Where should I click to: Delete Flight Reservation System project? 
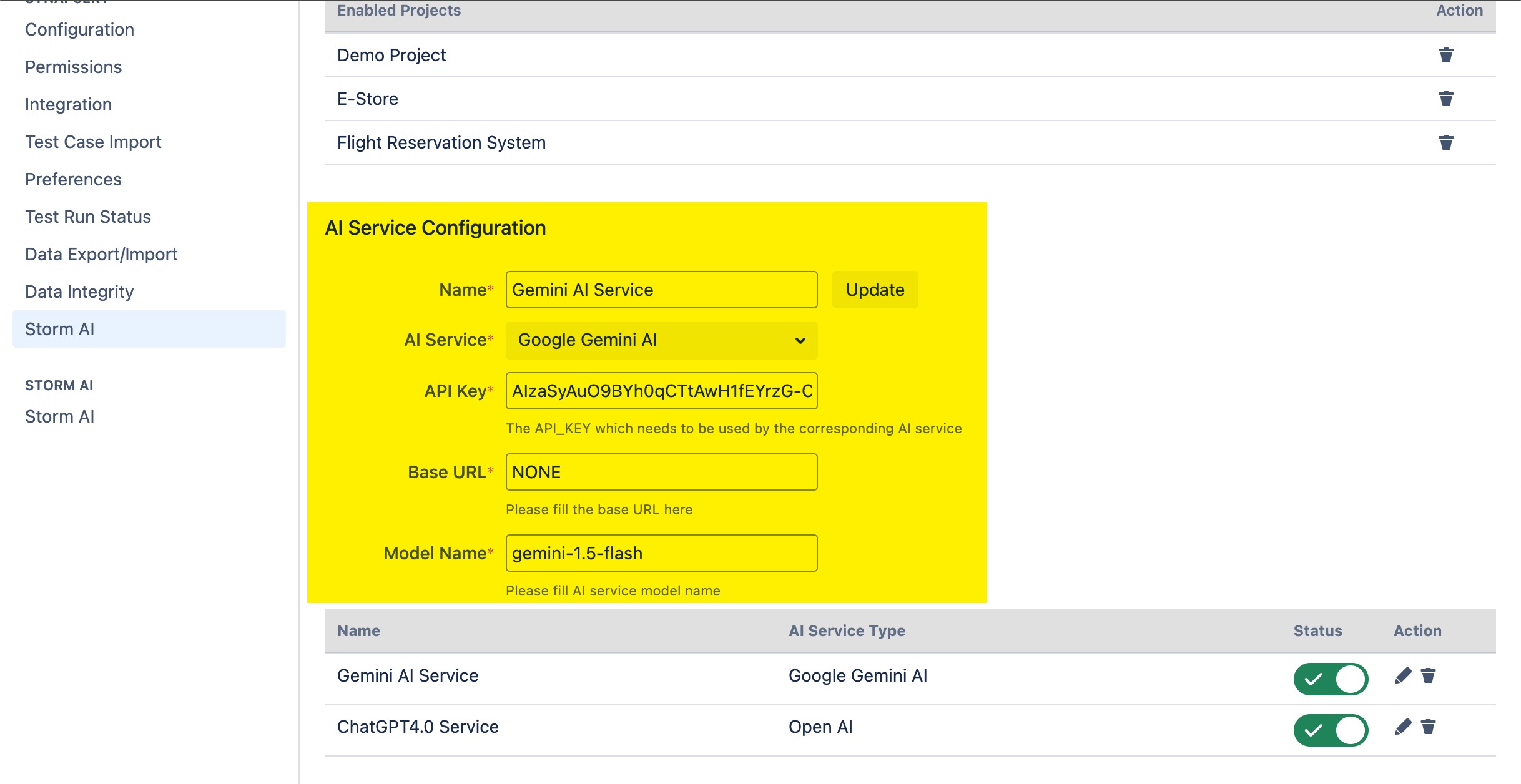point(1445,142)
